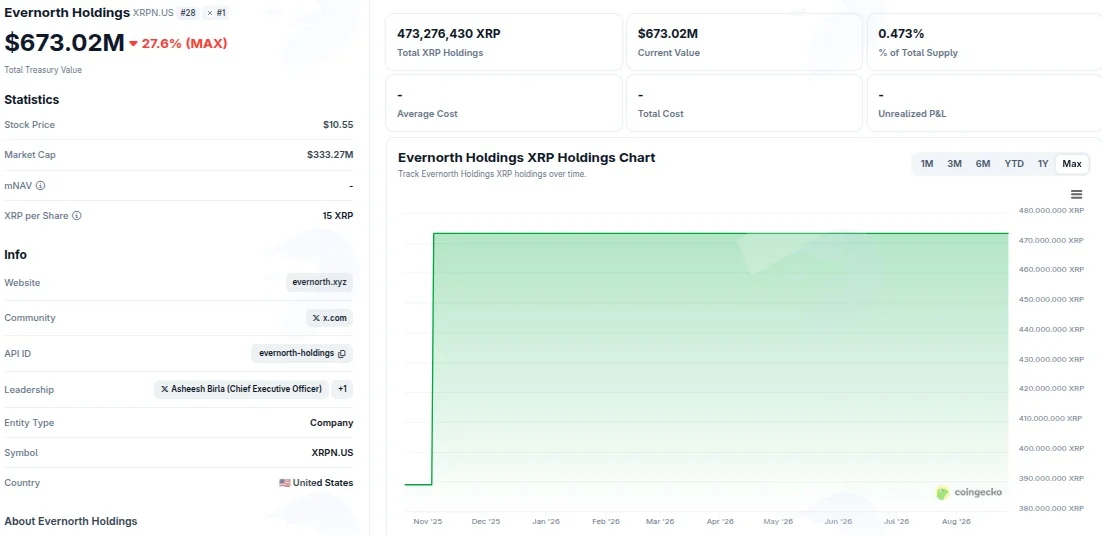This screenshot has width=1102, height=535.
Task: Select the 1M chart range
Action: coord(927,164)
